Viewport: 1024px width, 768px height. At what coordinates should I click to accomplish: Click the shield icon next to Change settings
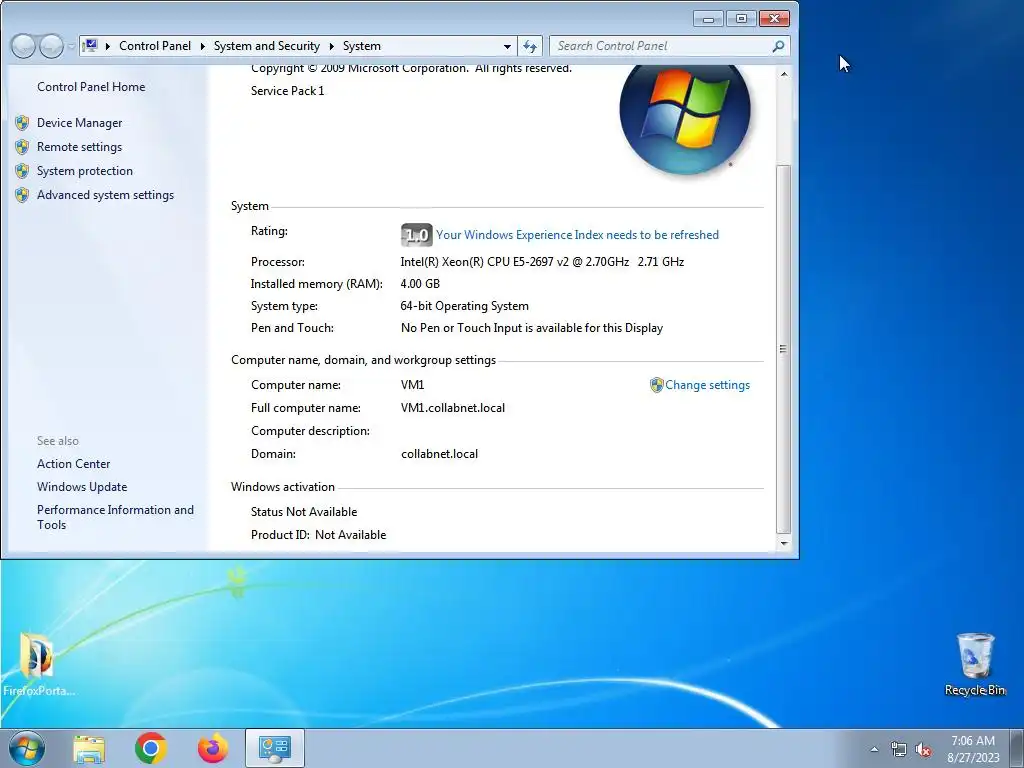coord(656,385)
